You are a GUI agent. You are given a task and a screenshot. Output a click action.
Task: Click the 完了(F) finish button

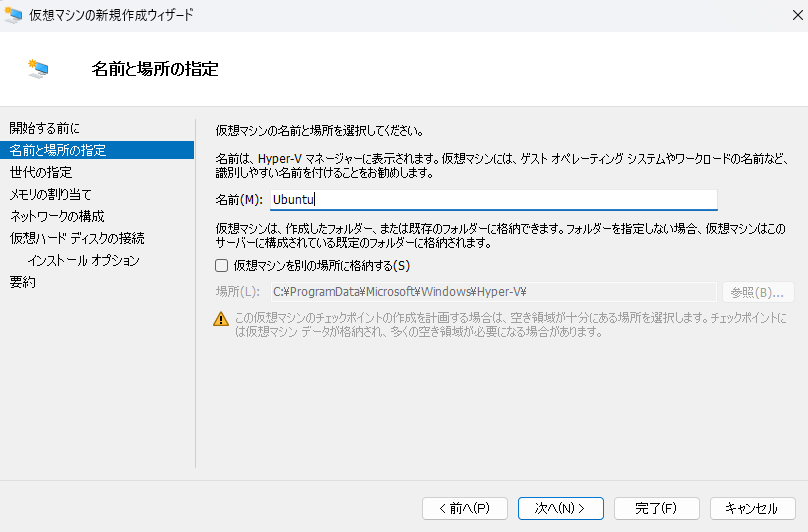click(x=656, y=508)
